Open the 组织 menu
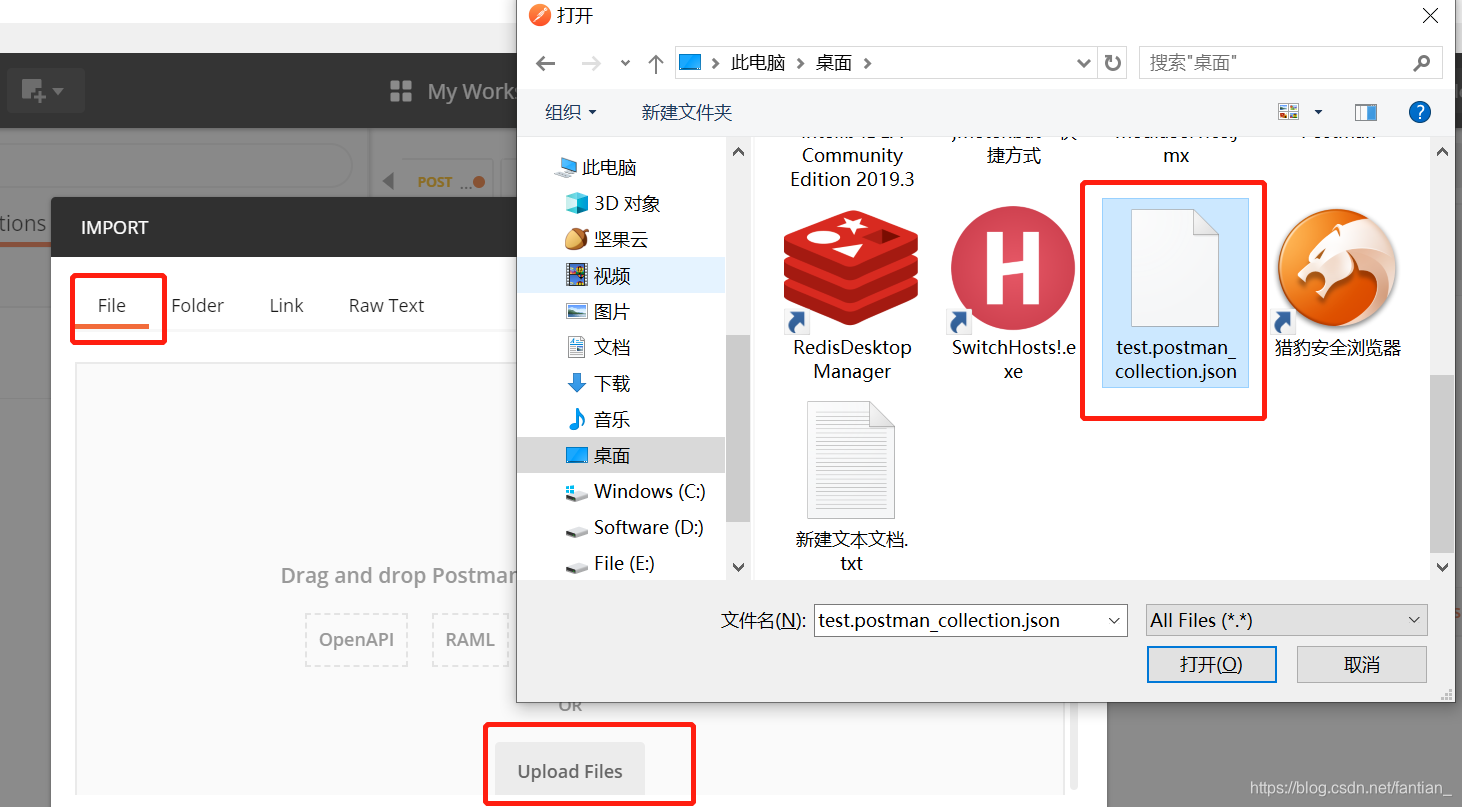The height and width of the screenshot is (807, 1462). point(571,112)
